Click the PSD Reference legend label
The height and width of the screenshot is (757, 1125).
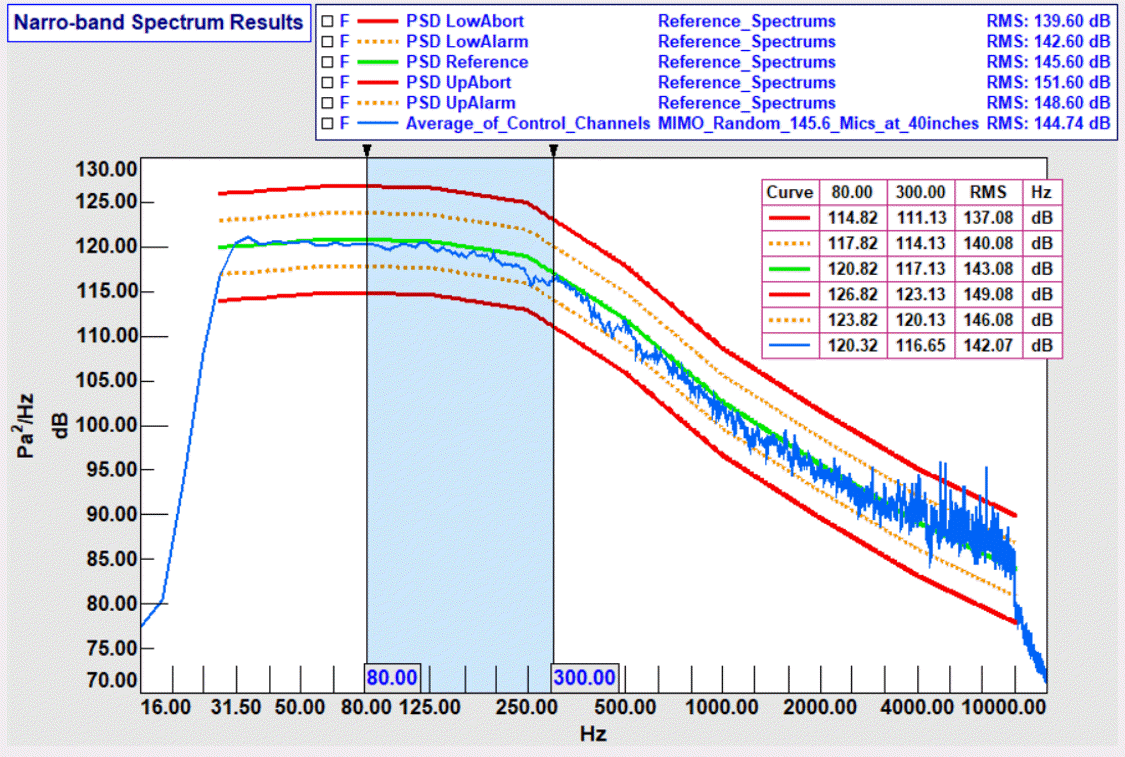click(468, 61)
